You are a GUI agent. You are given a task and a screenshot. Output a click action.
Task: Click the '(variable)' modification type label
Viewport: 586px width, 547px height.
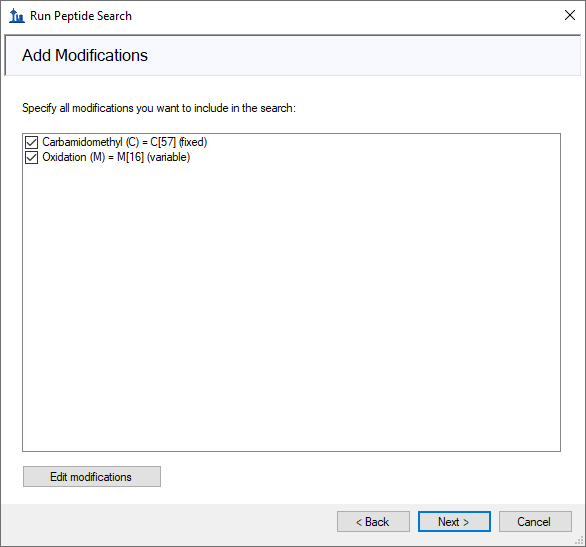(169, 157)
